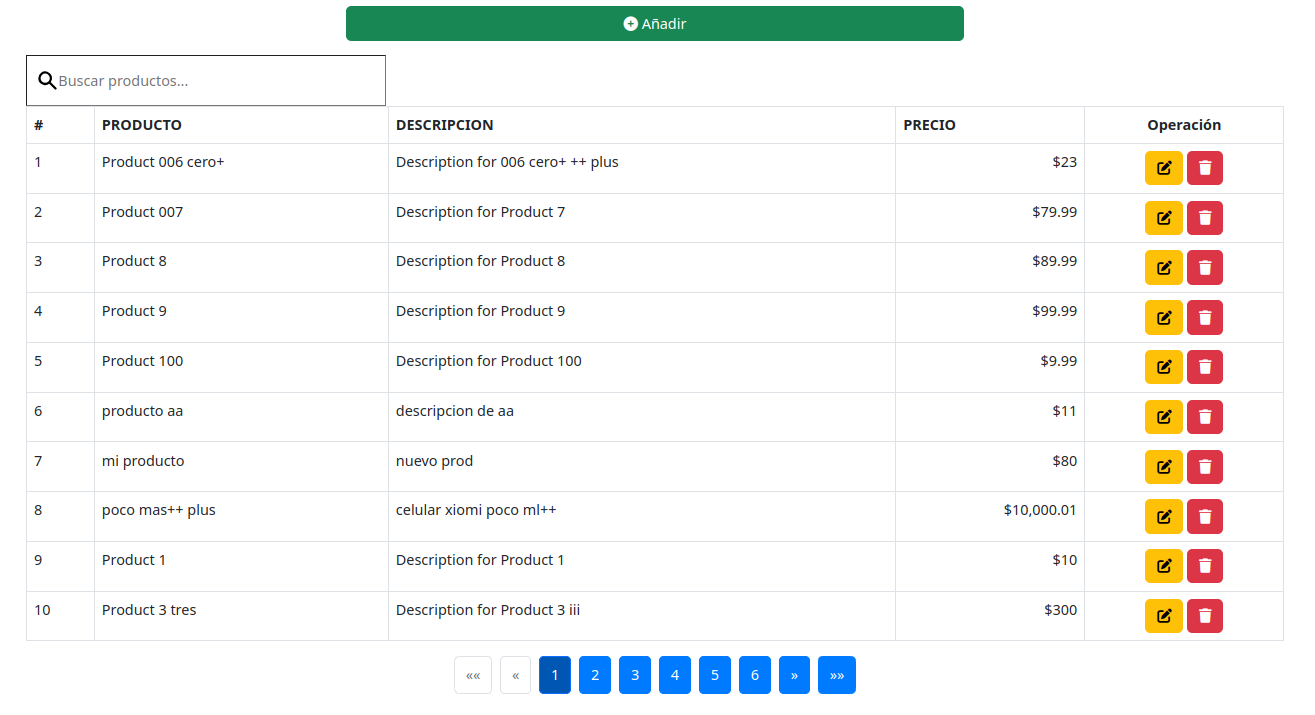Delete the Product 3 tres row
This screenshot has height=715, width=1315.
[1205, 616]
